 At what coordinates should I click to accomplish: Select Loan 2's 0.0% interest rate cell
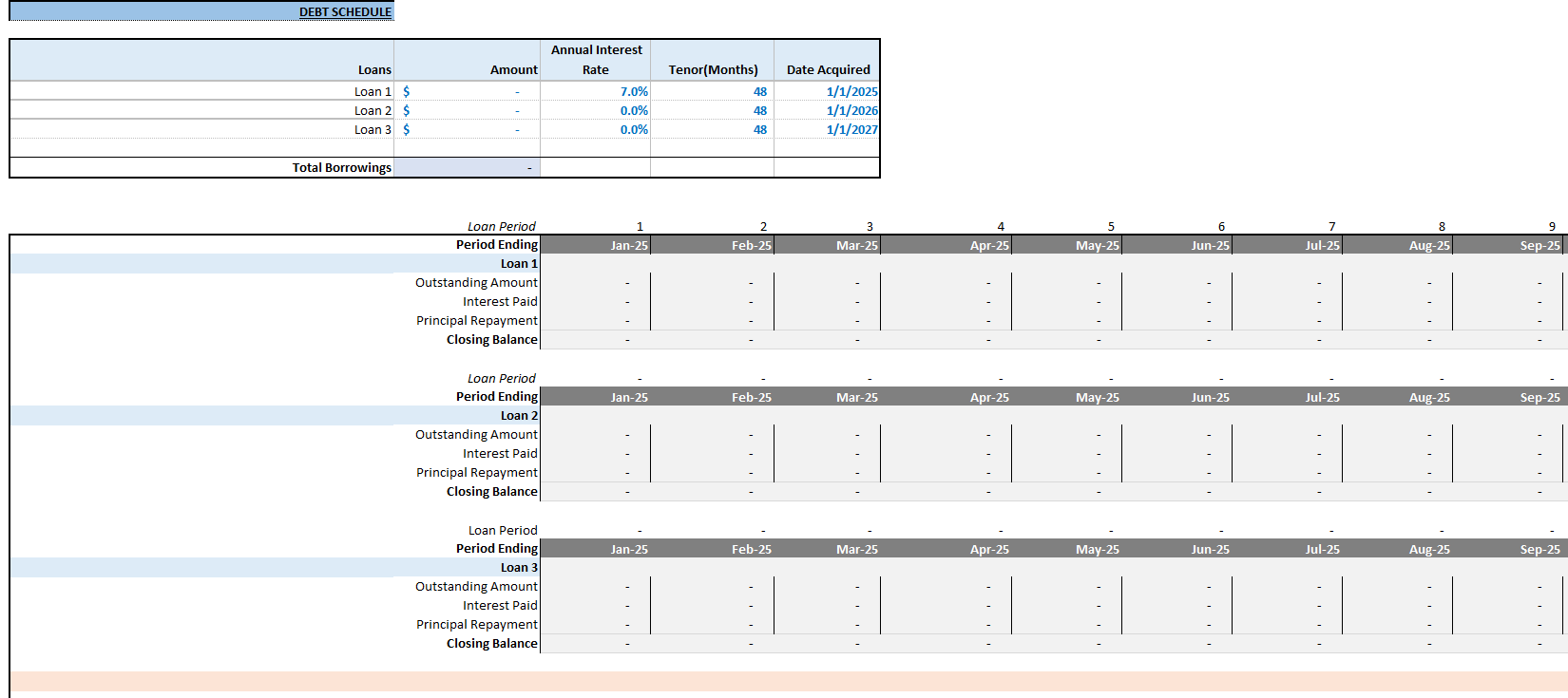tap(596, 110)
